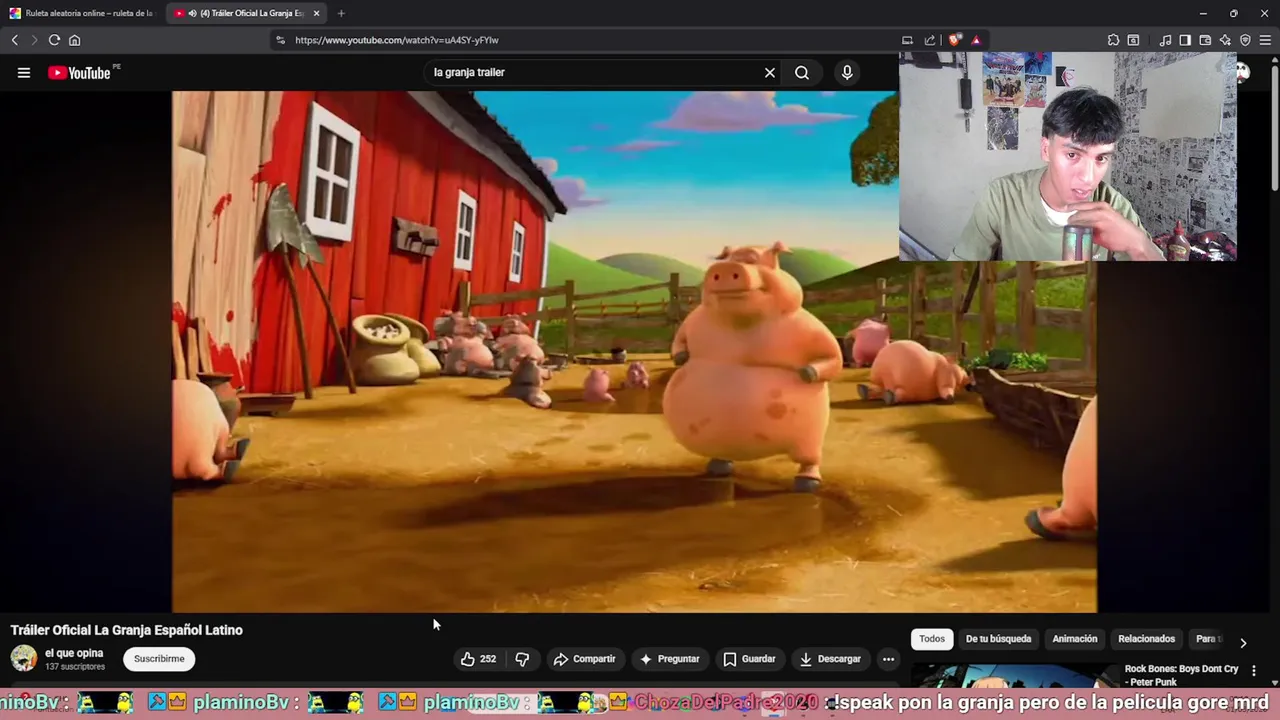
Task: Show more filter chips with right arrow
Action: tap(1243, 643)
